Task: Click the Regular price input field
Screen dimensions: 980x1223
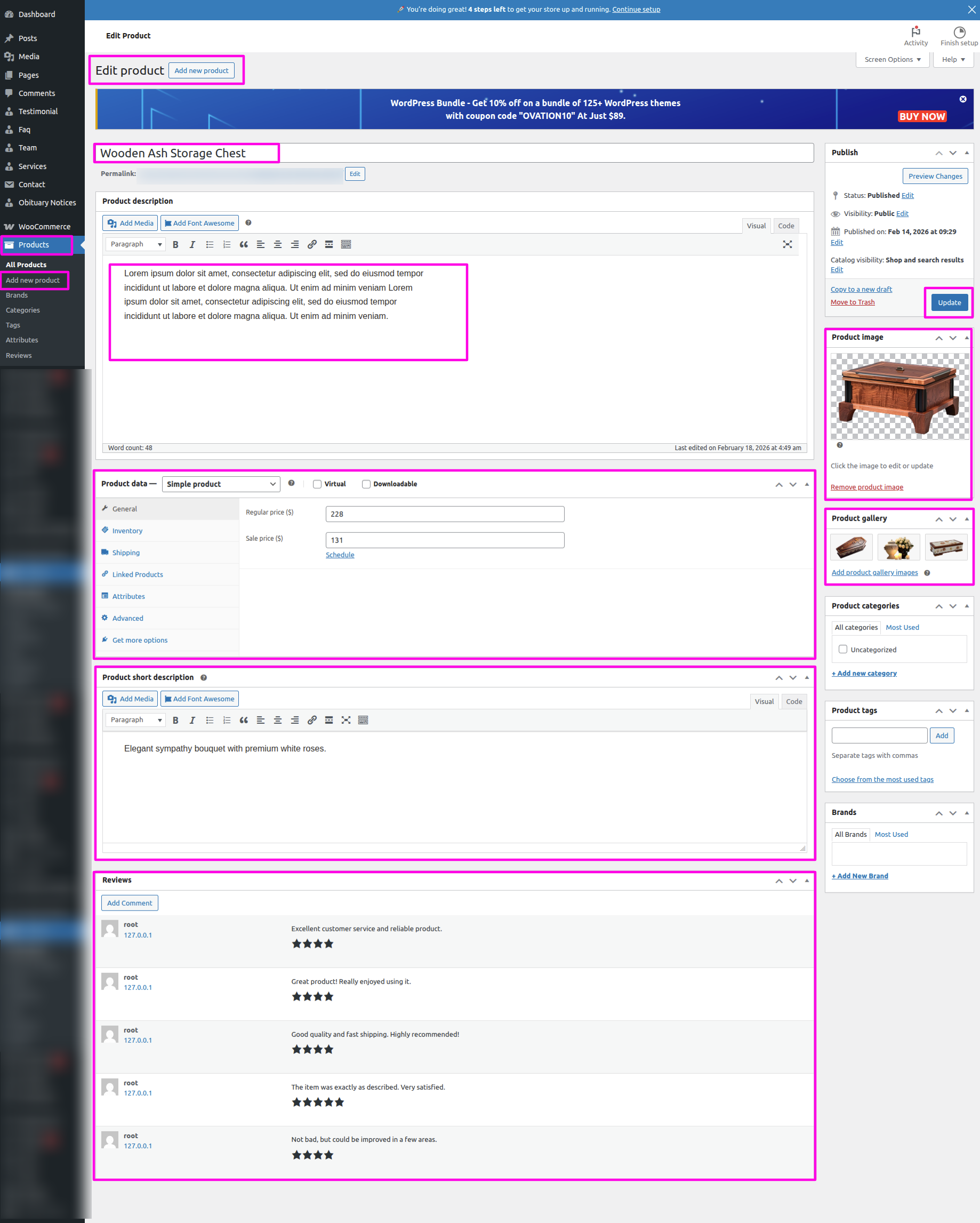Action: coord(445,514)
